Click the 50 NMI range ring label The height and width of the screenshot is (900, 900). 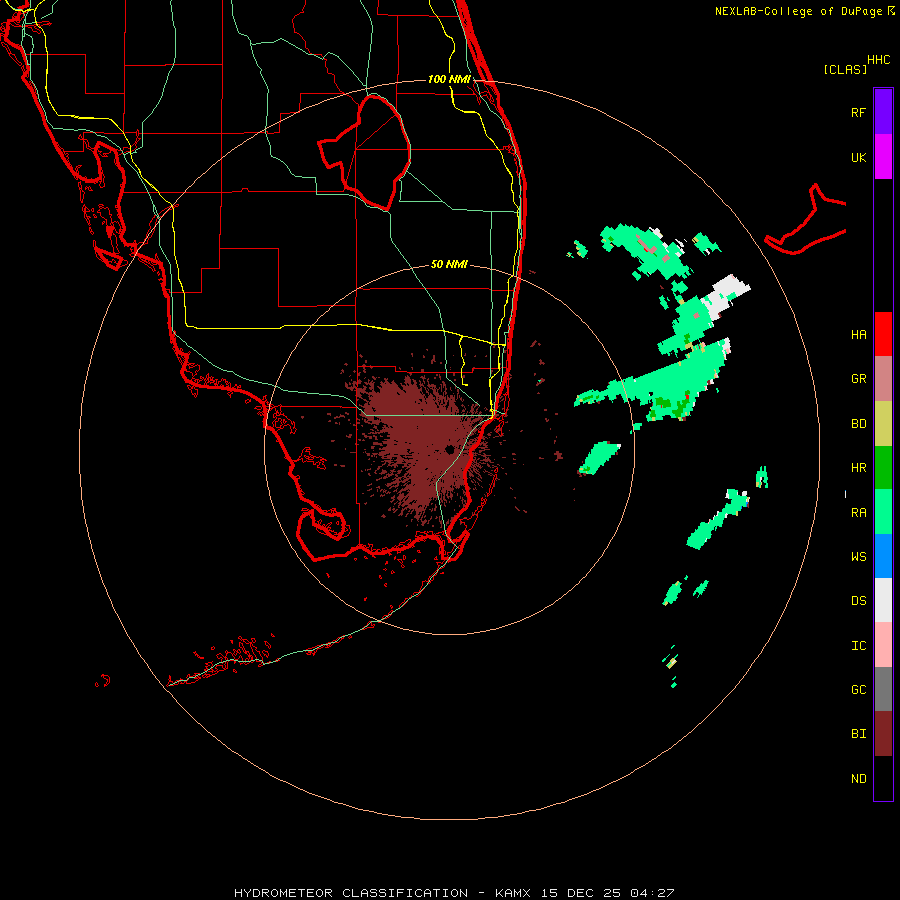449,264
